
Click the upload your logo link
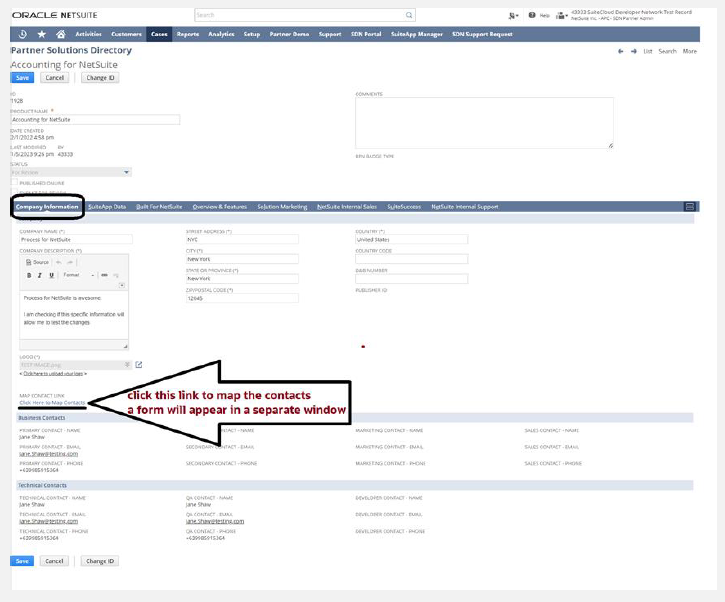(x=53, y=374)
